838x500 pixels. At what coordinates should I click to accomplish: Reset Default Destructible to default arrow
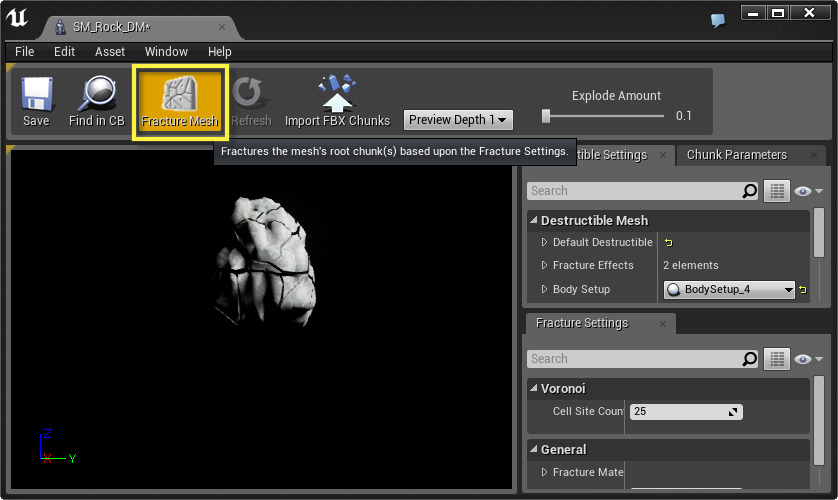[x=669, y=243]
